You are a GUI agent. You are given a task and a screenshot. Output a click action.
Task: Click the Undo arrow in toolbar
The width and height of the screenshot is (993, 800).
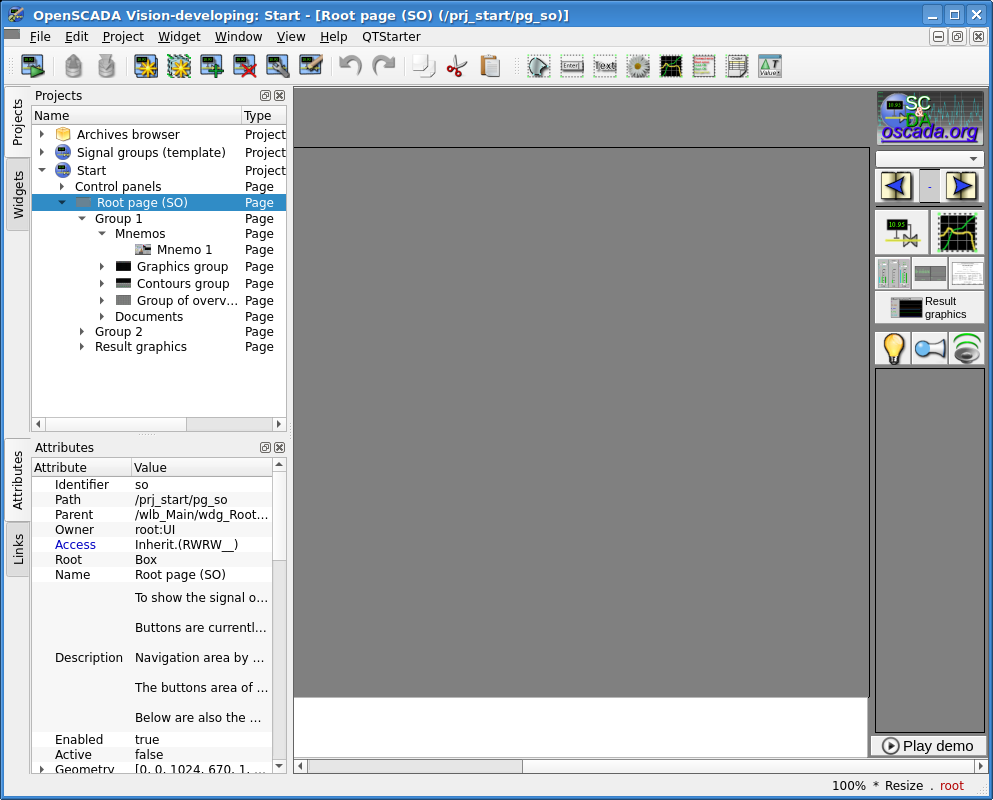tap(350, 66)
